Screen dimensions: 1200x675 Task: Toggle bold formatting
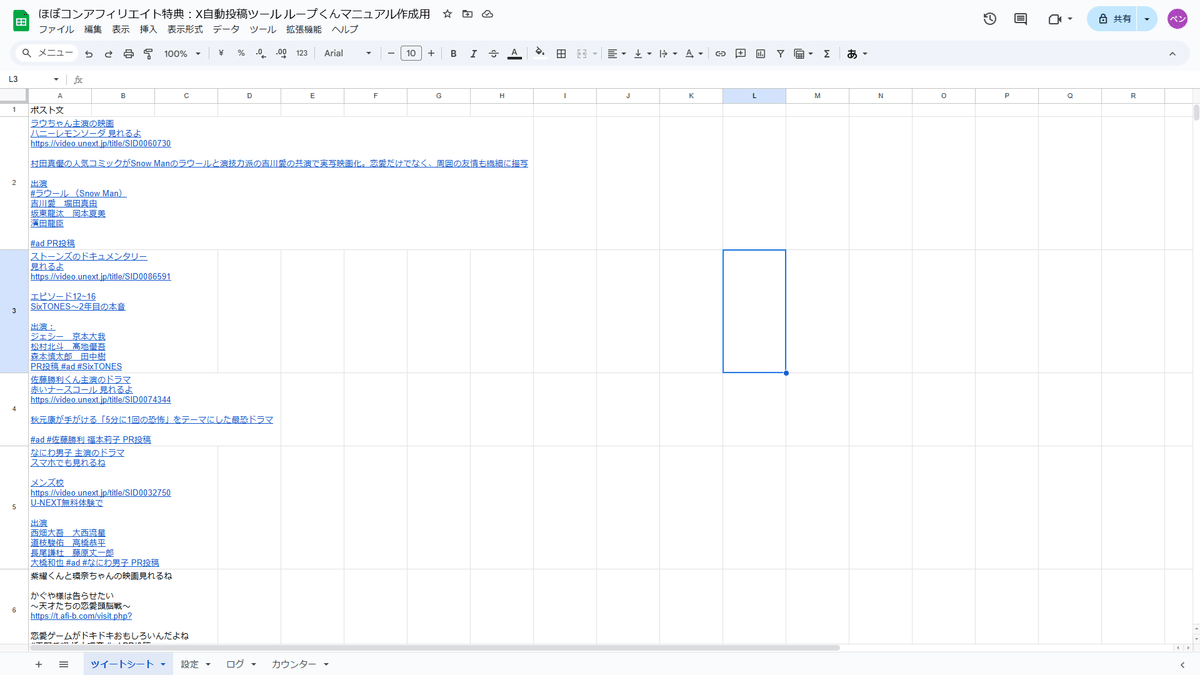(453, 54)
